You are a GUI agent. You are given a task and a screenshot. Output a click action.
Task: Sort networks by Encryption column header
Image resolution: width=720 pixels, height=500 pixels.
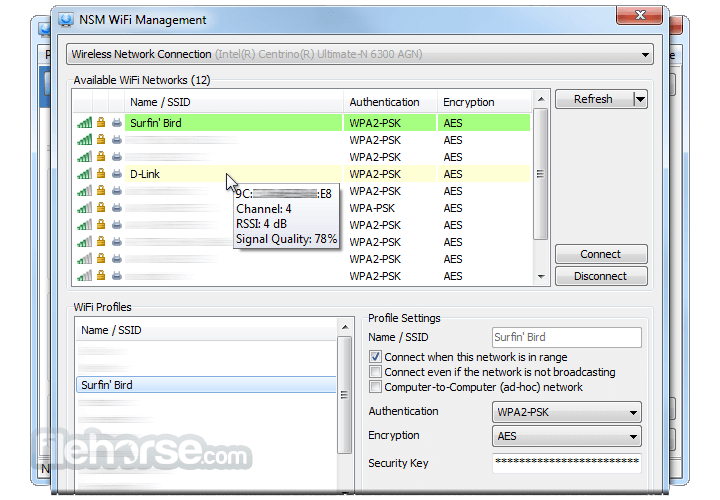[484, 102]
